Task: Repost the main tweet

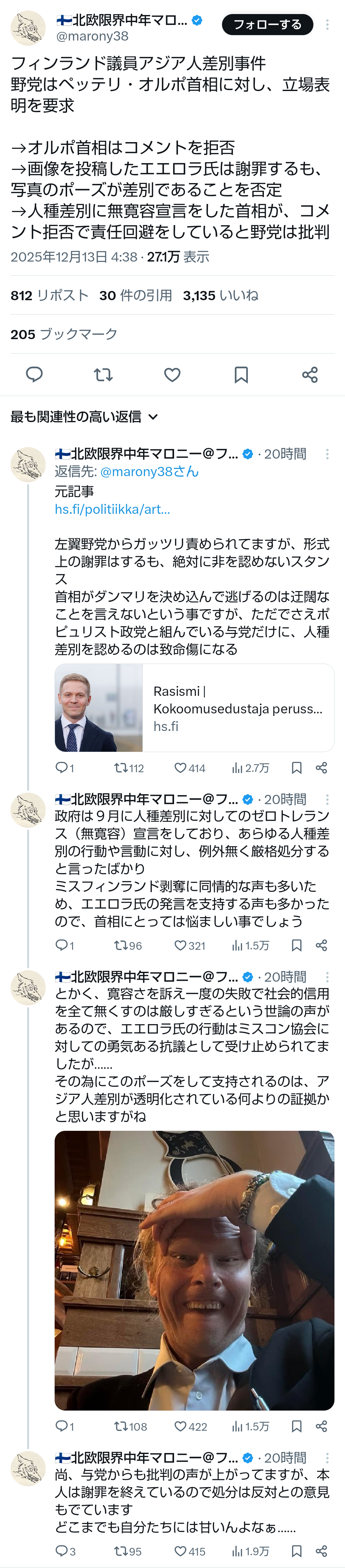Action: pyautogui.click(x=103, y=374)
